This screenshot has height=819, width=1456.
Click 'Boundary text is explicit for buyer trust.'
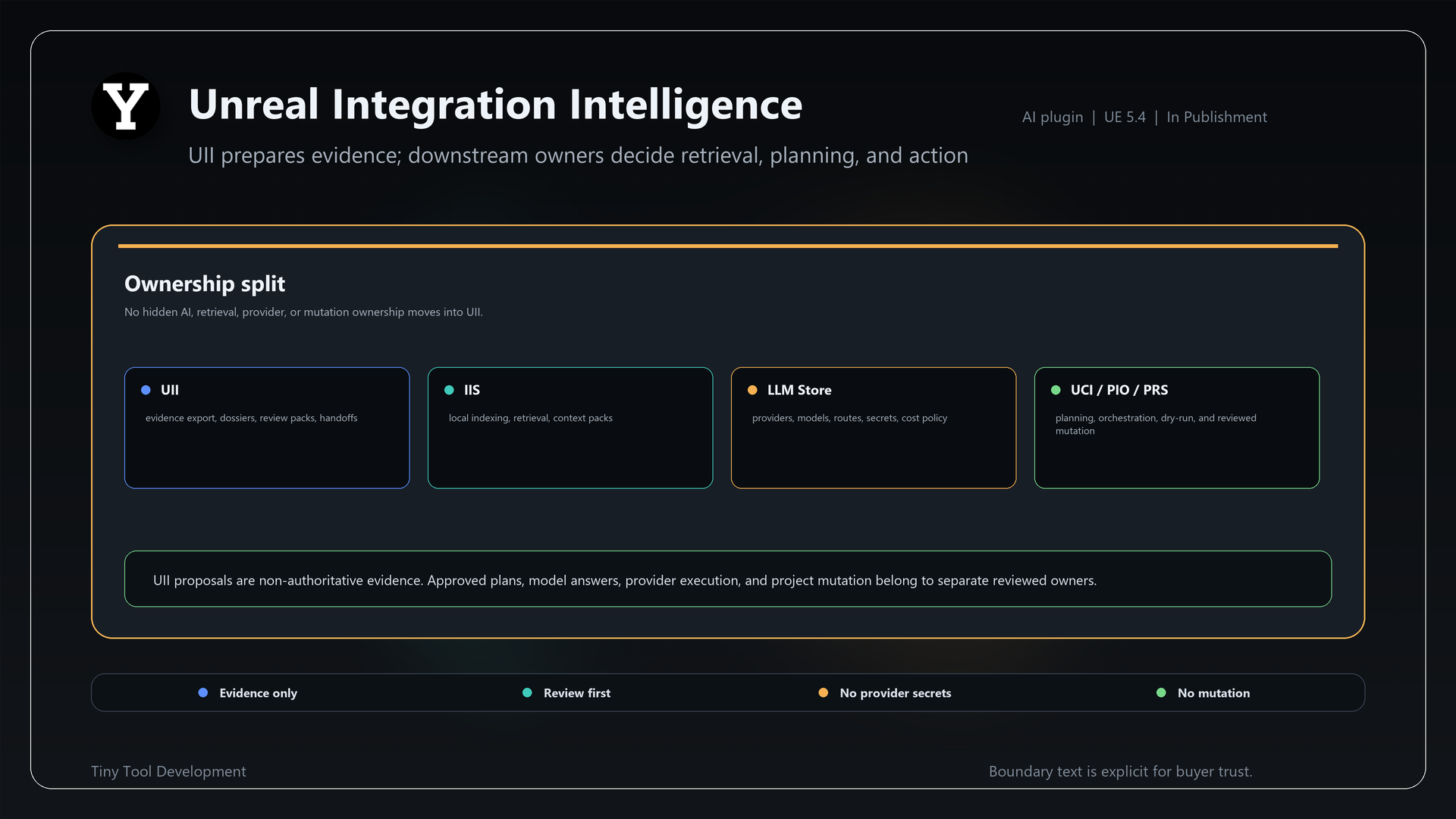[1121, 771]
